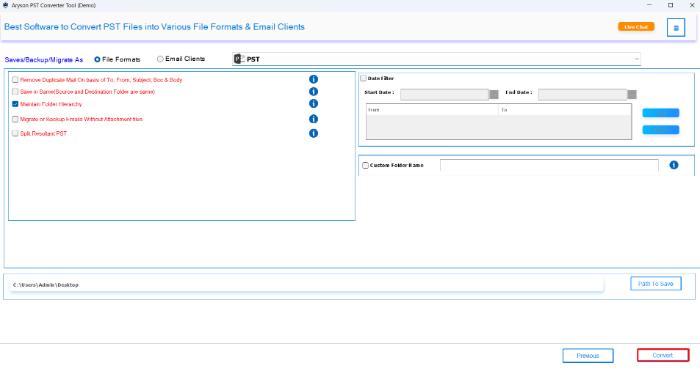Click the Live Chat button
700x371 pixels.
point(636,27)
